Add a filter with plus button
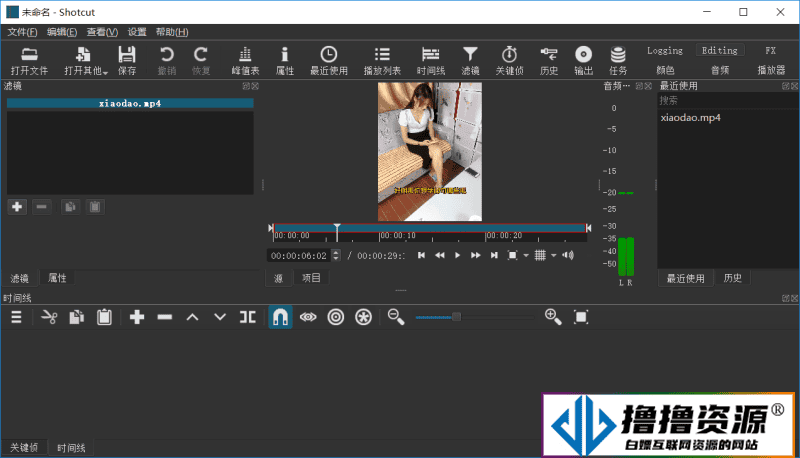 tap(17, 207)
